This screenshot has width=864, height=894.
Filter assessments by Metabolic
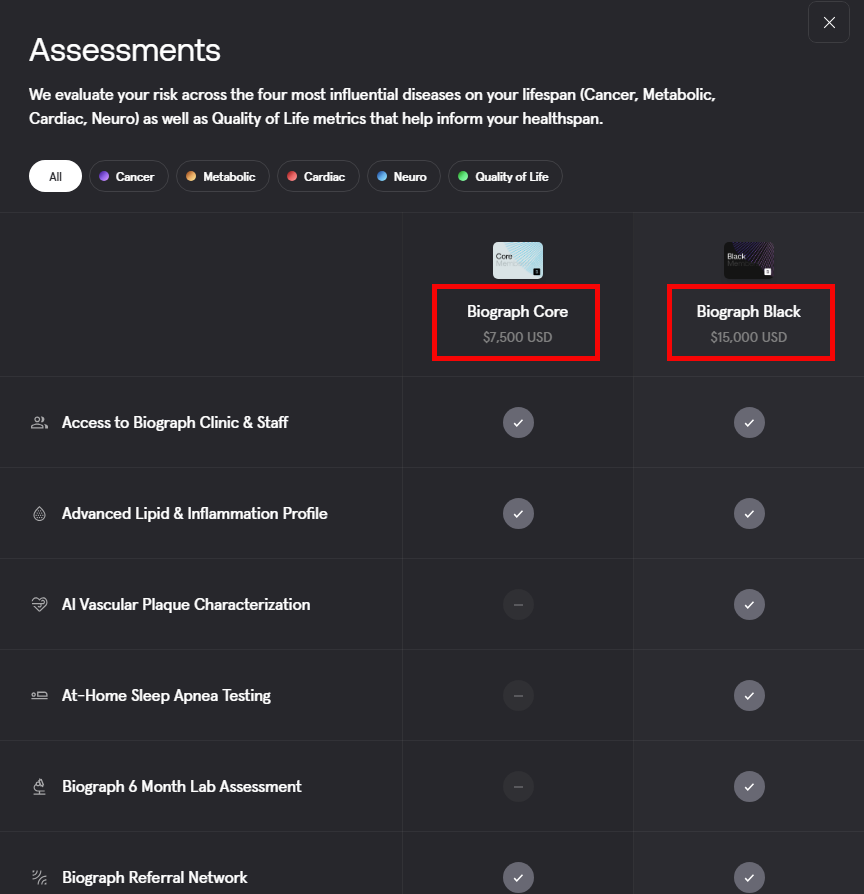pyautogui.click(x=223, y=176)
